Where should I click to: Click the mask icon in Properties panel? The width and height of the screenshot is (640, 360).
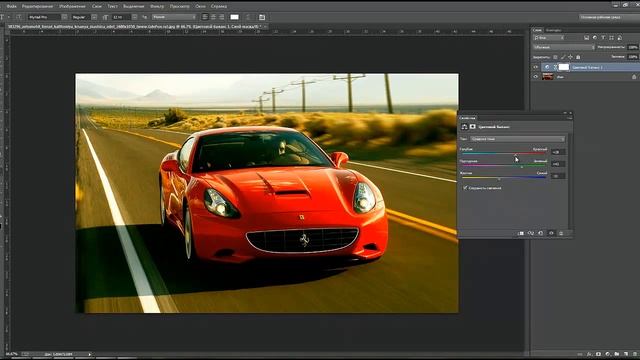[x=473, y=127]
